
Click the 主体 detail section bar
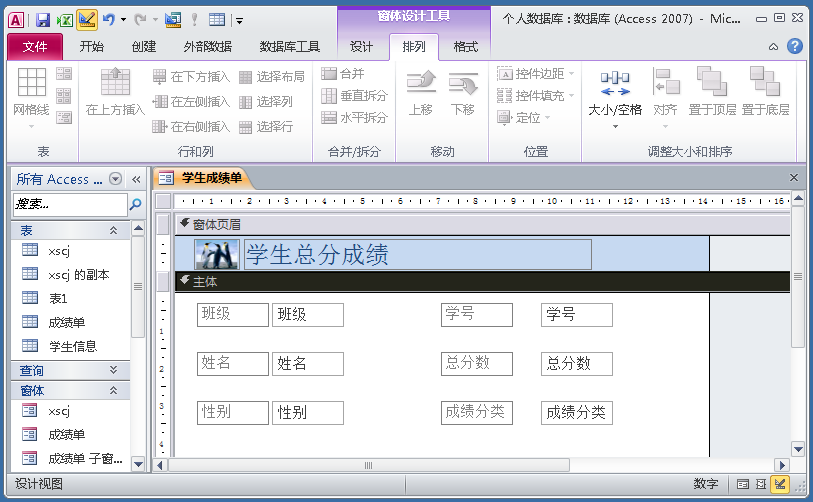pos(482,282)
